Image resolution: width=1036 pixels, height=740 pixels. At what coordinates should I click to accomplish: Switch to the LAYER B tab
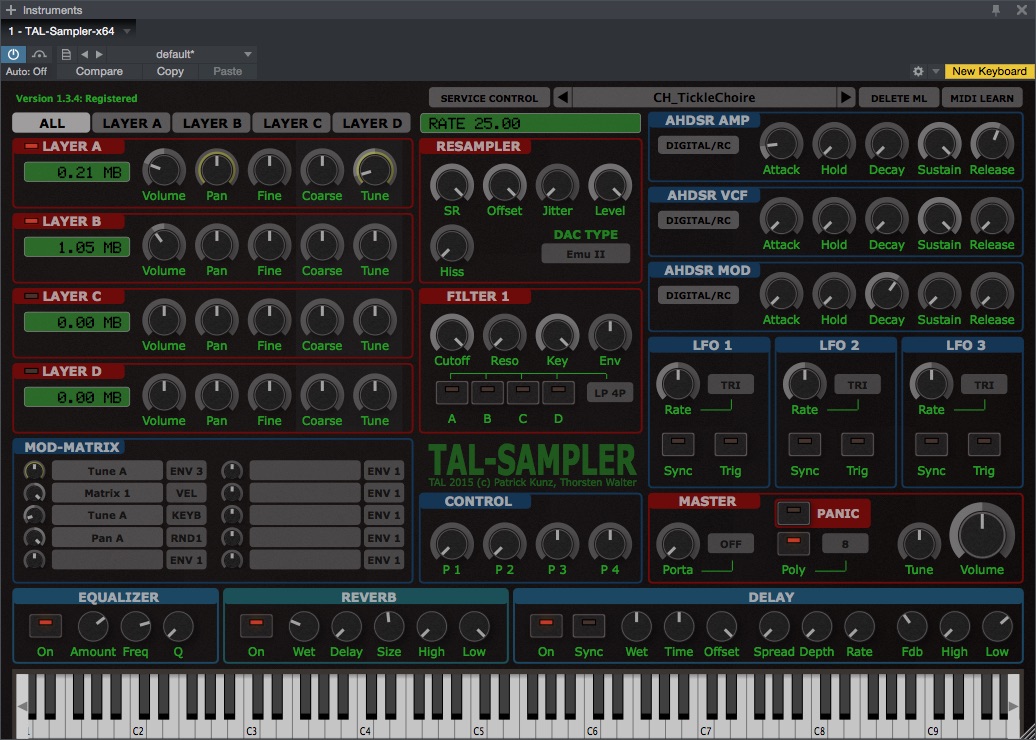(212, 124)
